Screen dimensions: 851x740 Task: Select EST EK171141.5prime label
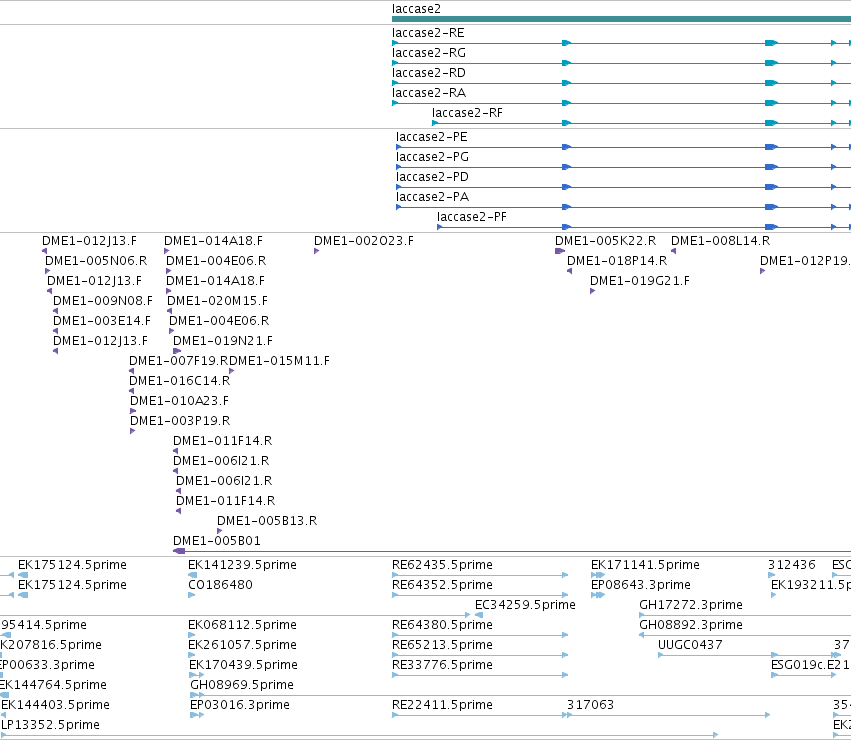(x=645, y=566)
